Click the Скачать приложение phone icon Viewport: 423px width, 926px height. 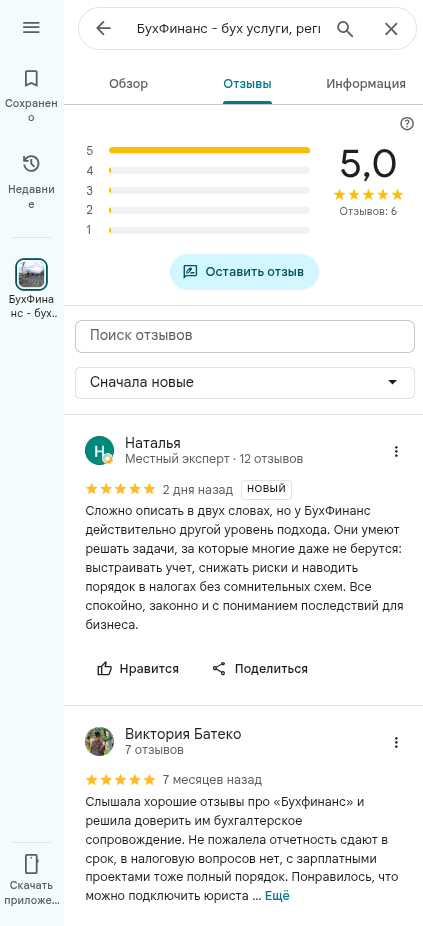coord(31,863)
